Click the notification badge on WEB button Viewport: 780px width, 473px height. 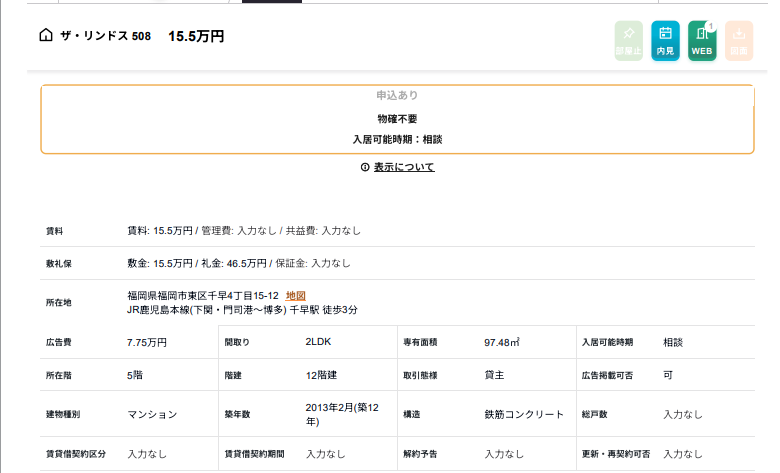(x=711, y=26)
